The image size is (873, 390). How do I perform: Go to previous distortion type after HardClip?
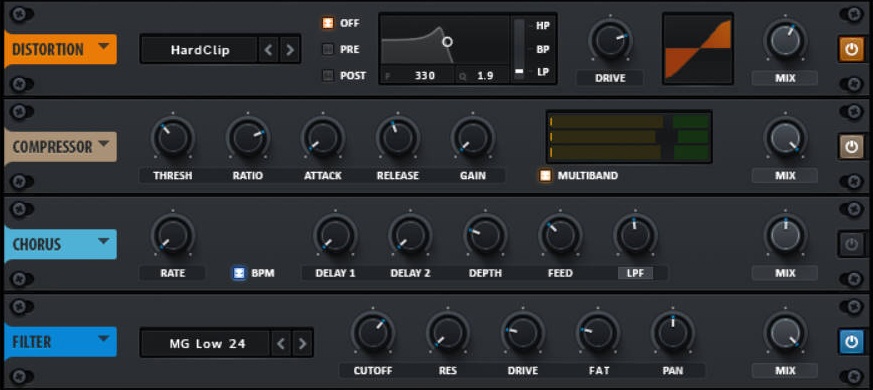[x=268, y=50]
